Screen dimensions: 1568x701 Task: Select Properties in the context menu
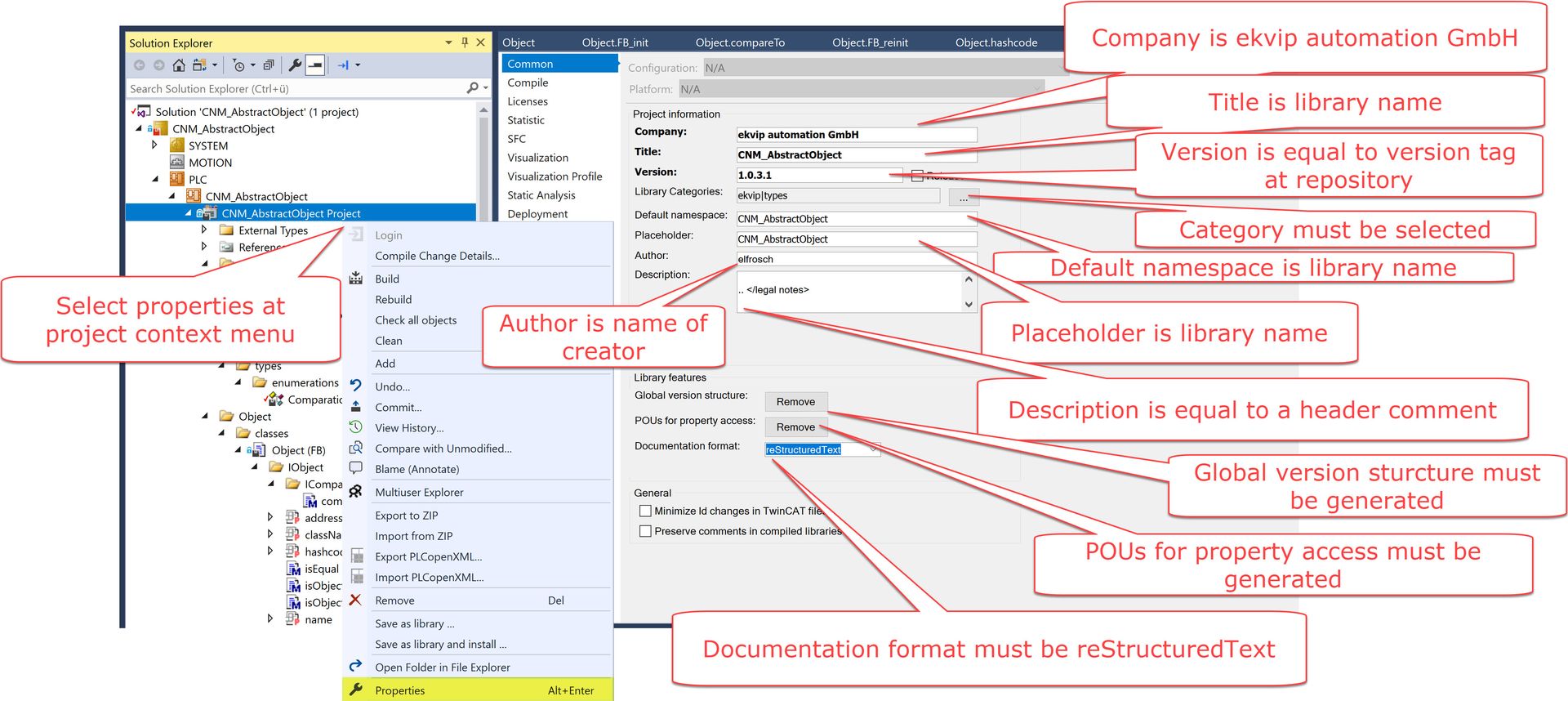(x=478, y=690)
